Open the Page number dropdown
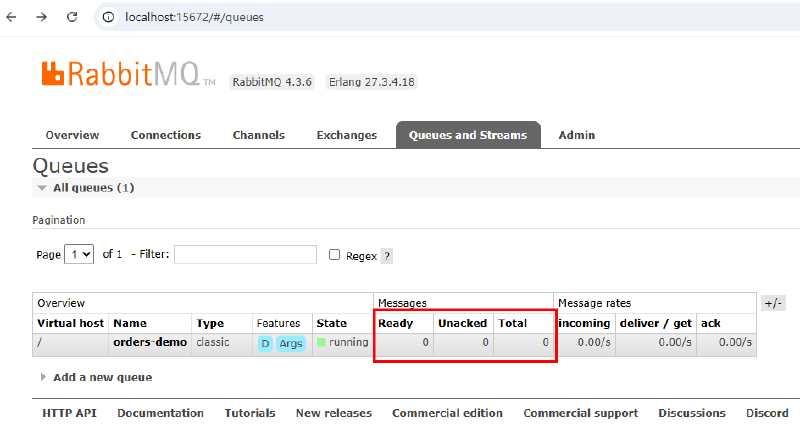This screenshot has width=800, height=433. click(x=79, y=254)
